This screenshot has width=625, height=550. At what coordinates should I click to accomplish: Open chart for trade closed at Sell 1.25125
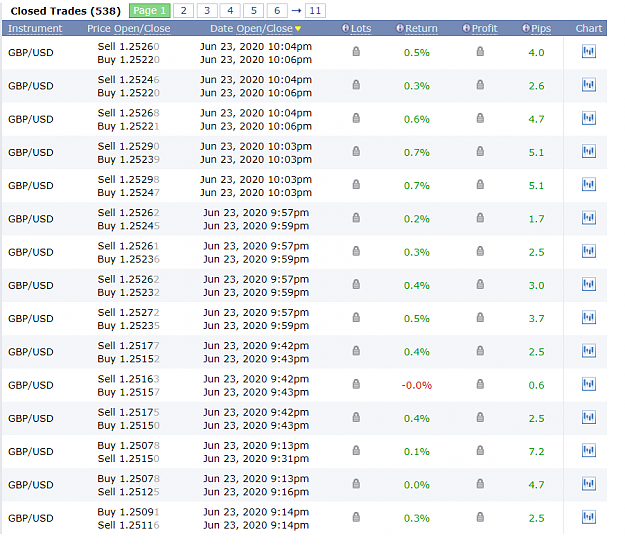589,484
